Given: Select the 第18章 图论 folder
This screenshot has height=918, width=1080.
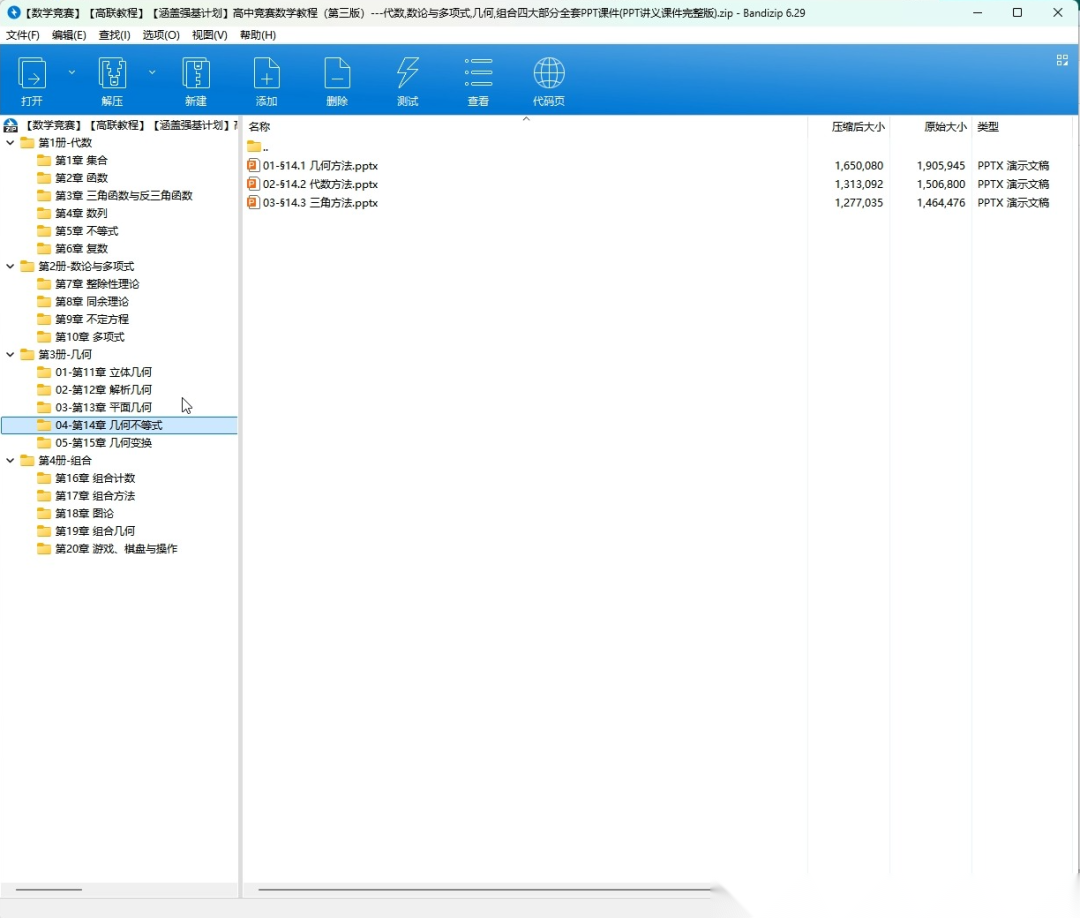Looking at the screenshot, I should (84, 513).
